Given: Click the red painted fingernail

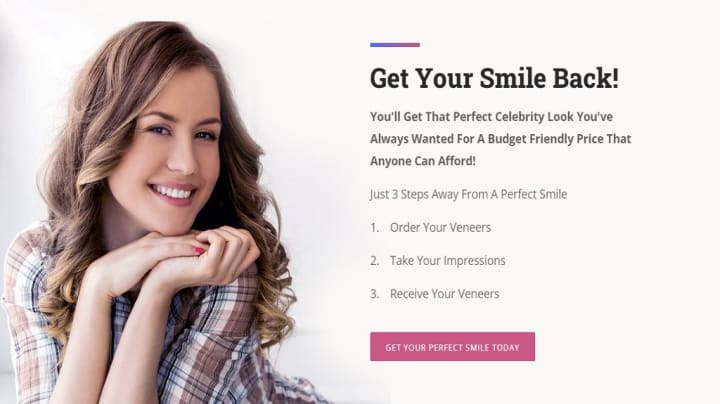Looking at the screenshot, I should [x=199, y=251].
